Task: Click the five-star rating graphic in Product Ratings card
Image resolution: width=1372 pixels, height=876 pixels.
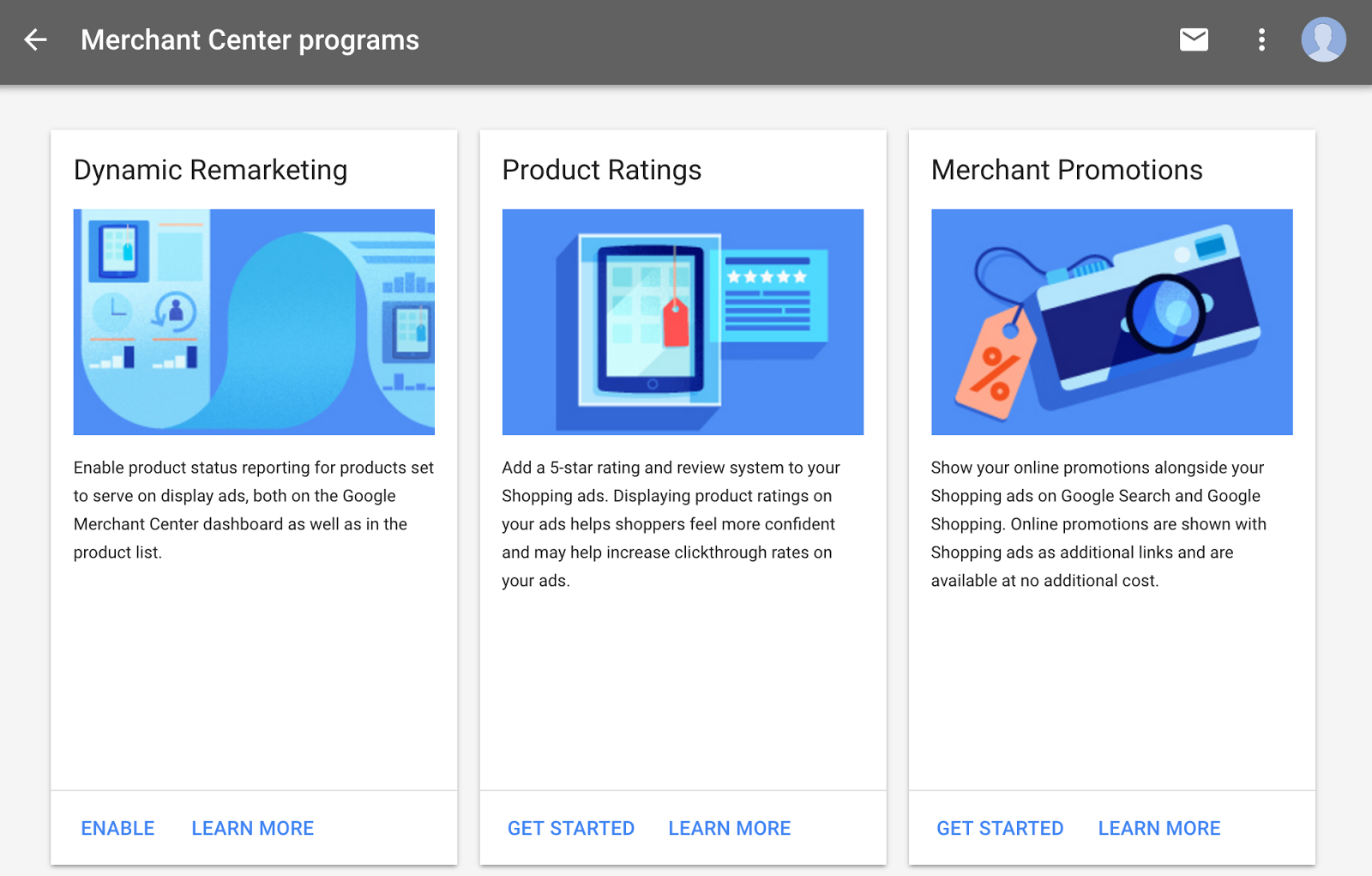Action: click(x=766, y=276)
